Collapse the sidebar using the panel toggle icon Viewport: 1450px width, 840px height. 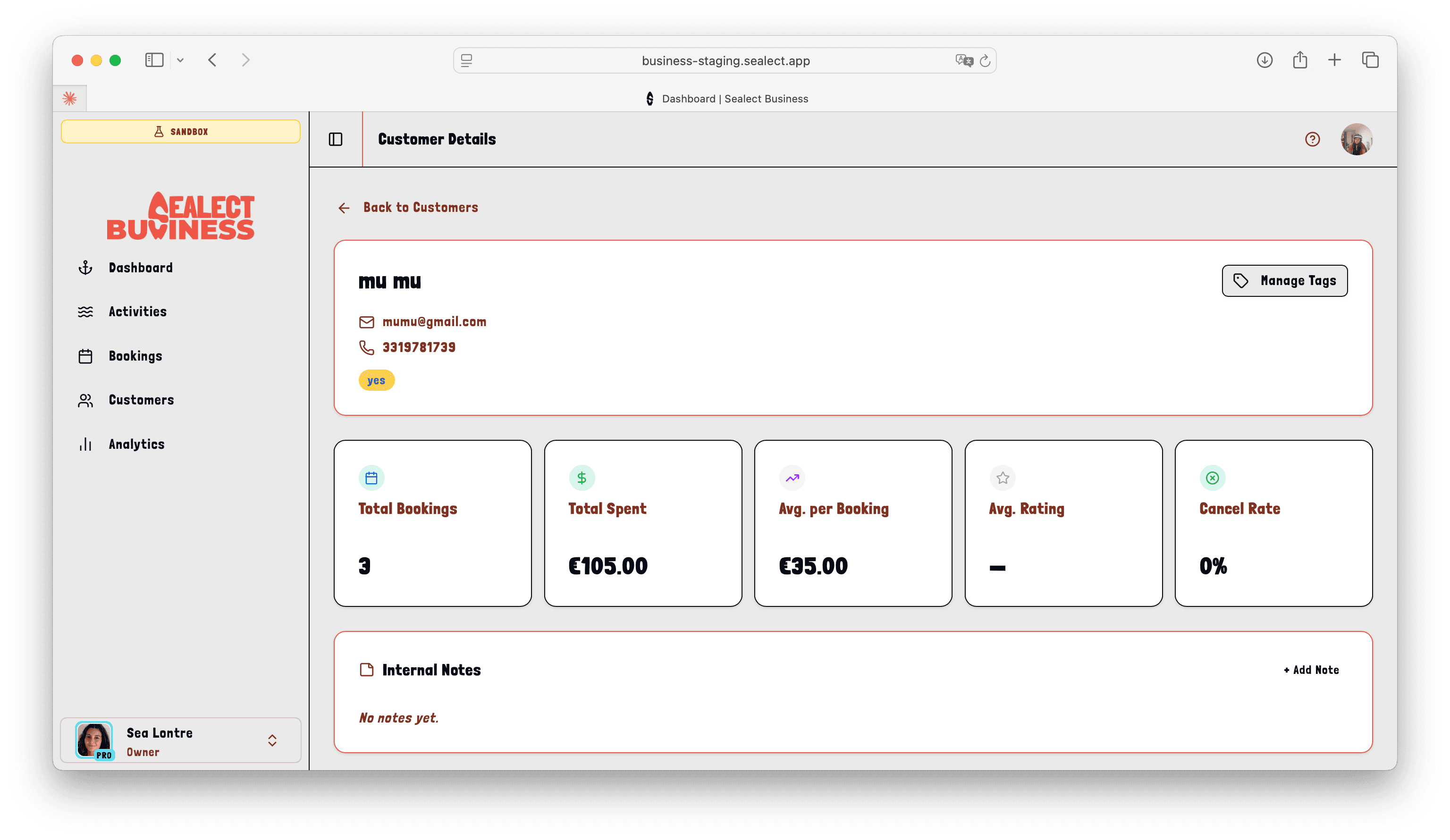tap(336, 139)
